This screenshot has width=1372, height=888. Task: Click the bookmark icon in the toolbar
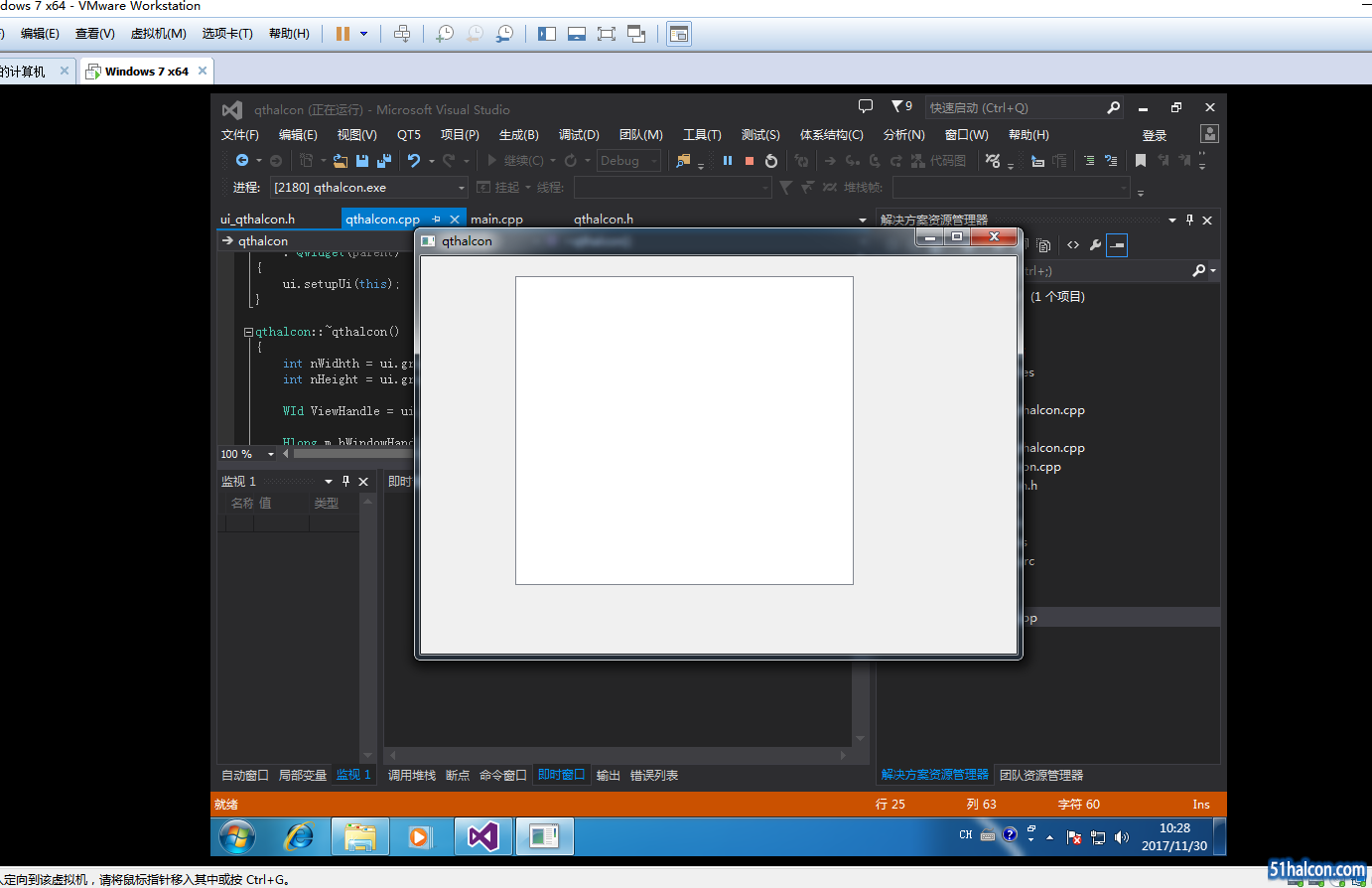(1141, 161)
